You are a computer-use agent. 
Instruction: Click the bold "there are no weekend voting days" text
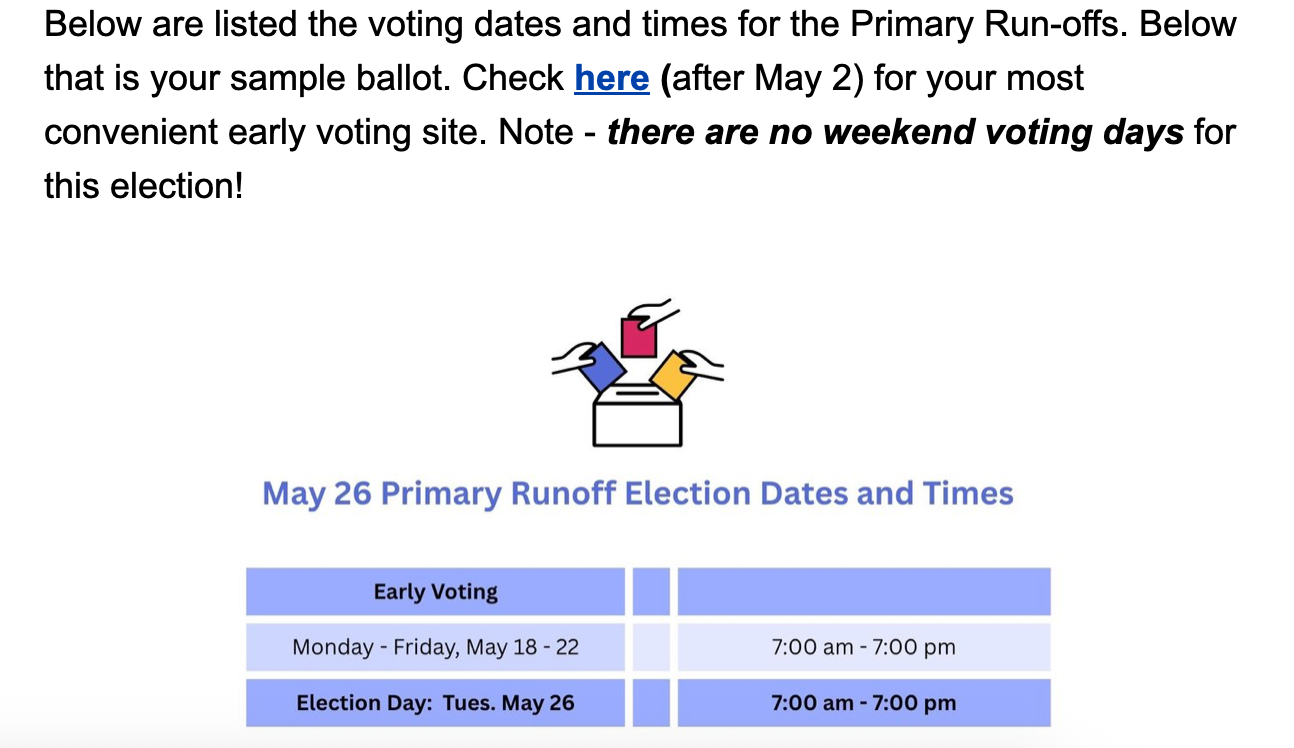point(895,131)
